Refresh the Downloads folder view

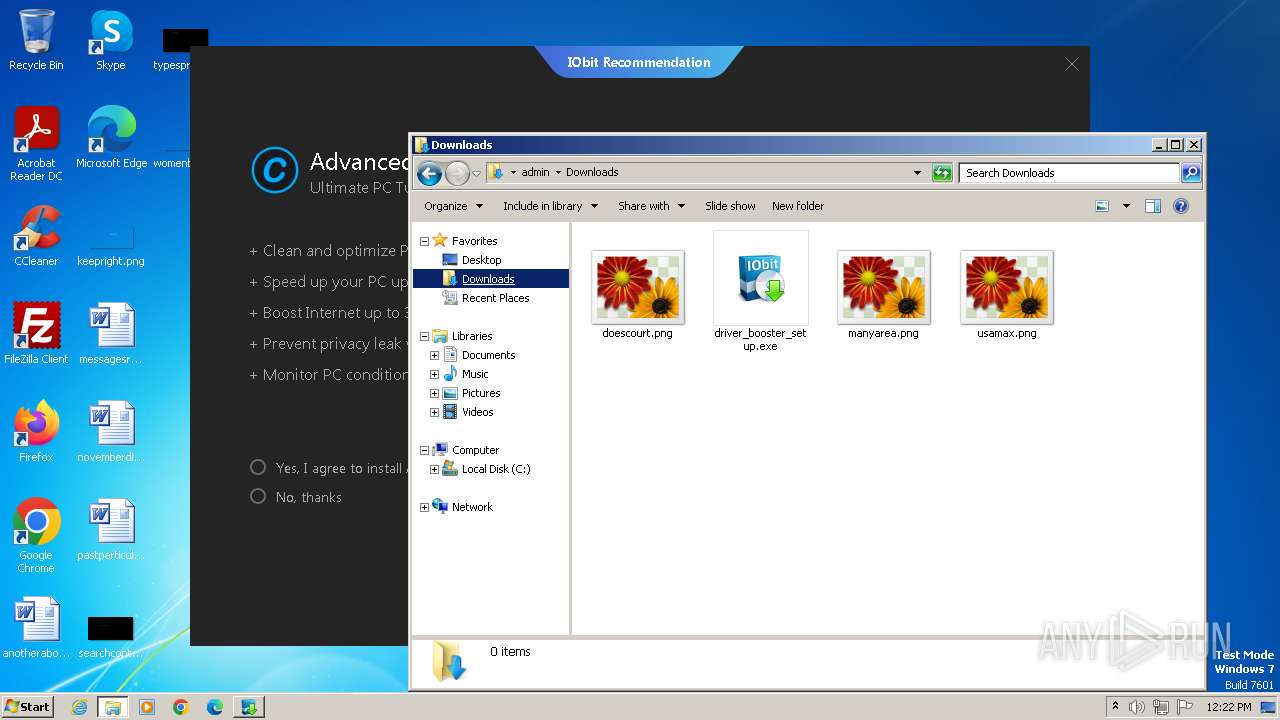point(942,173)
